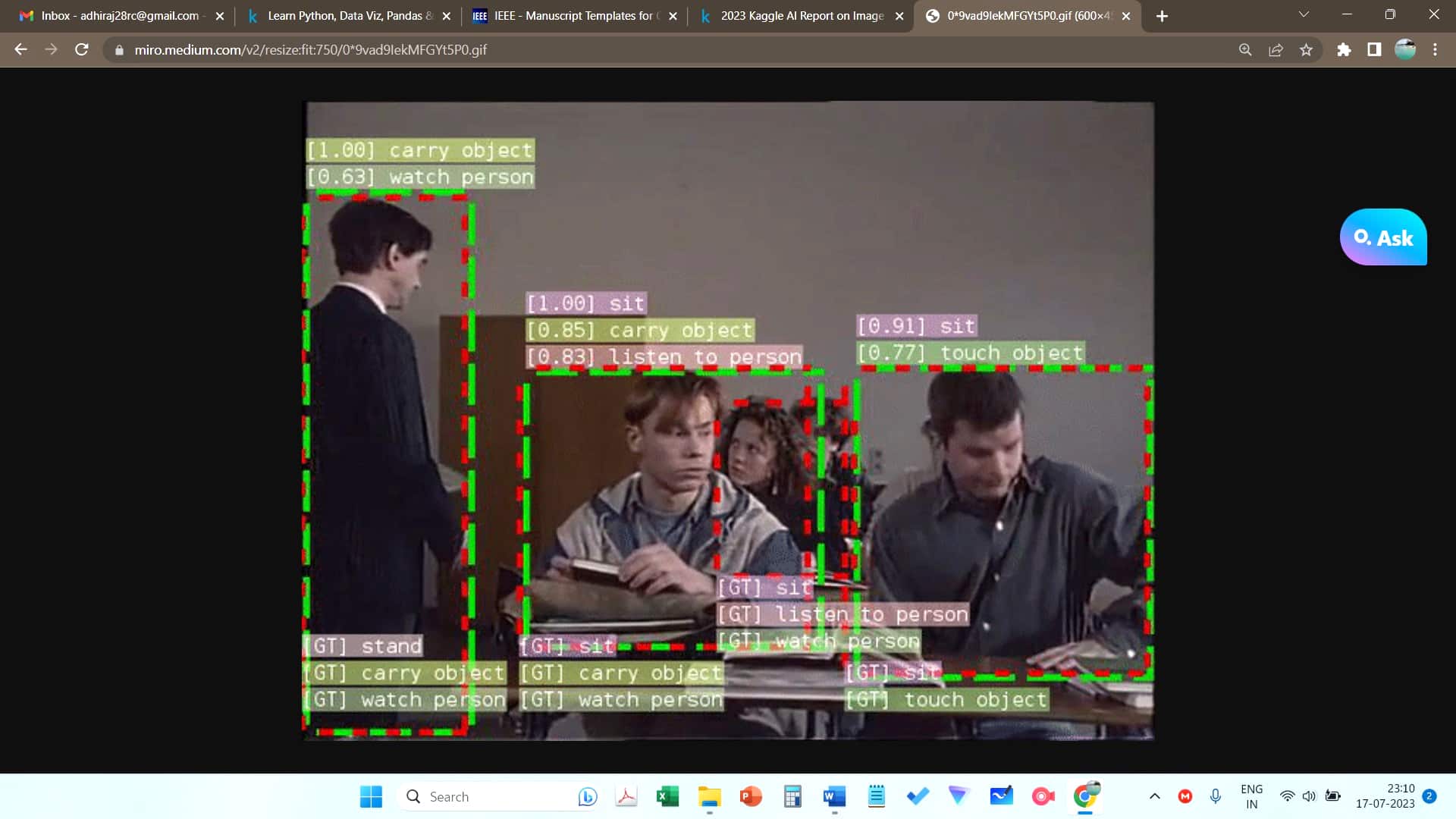Click the Ask floating button
Image resolution: width=1456 pixels, height=819 pixels.
point(1382,237)
